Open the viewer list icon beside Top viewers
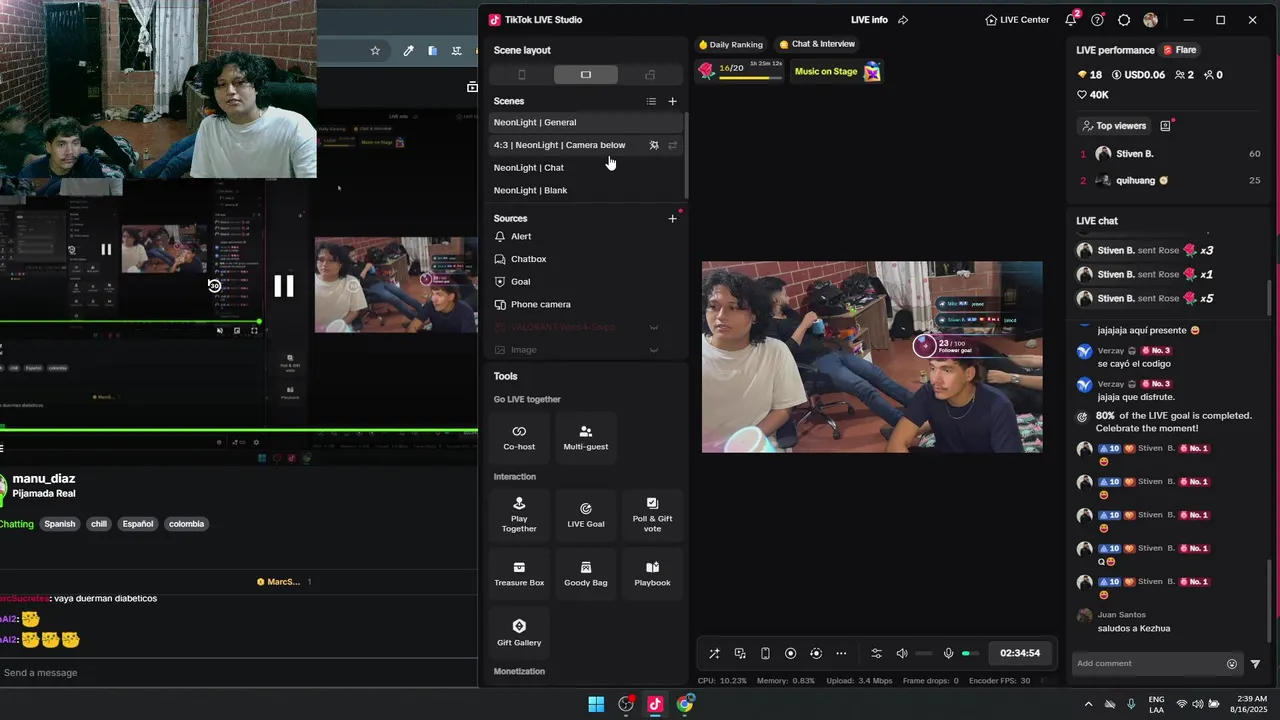1280x720 pixels. pos(1165,126)
